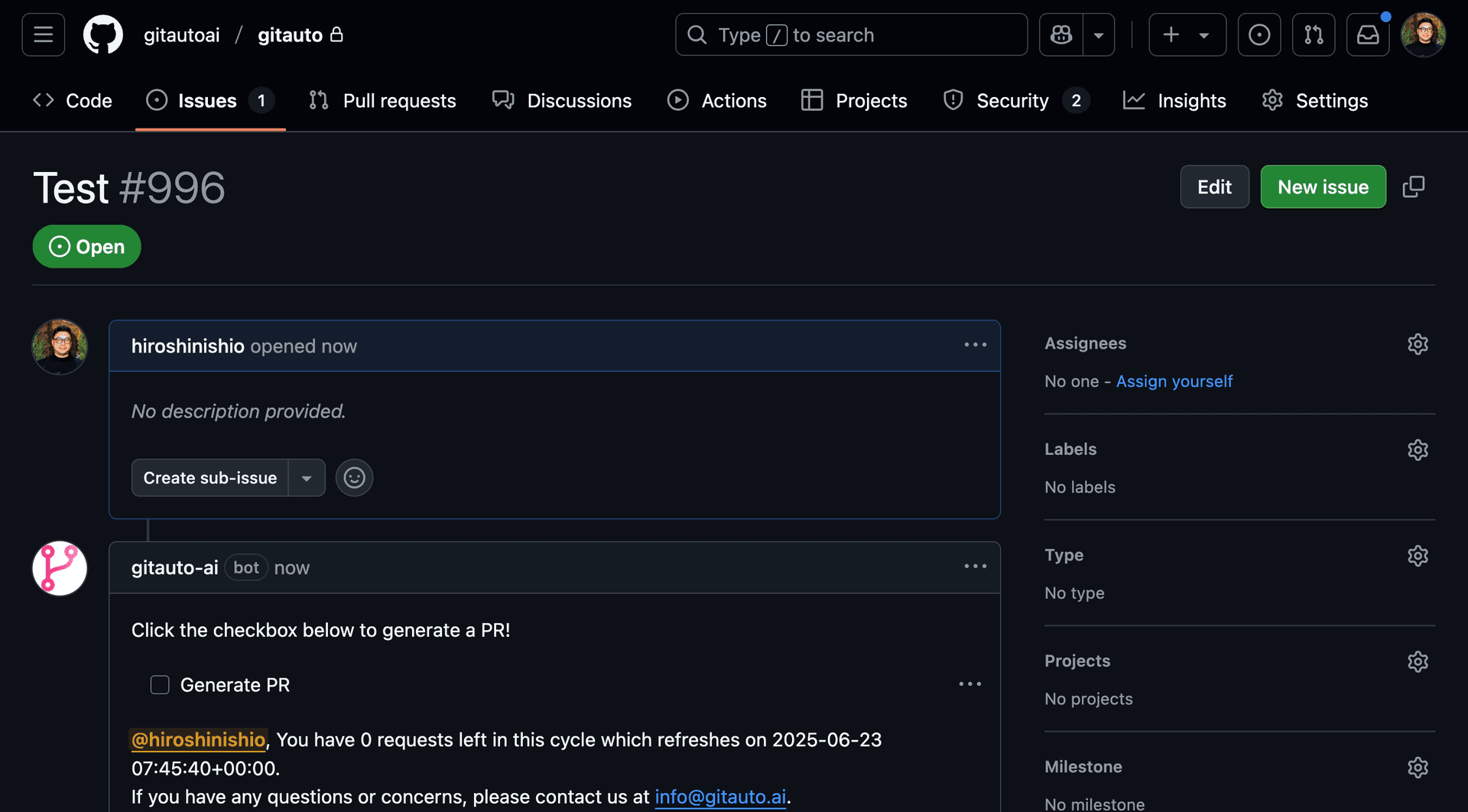Screen dimensions: 1468x812
Task: Click the 'opened now' timestamp
Action: (304, 346)
